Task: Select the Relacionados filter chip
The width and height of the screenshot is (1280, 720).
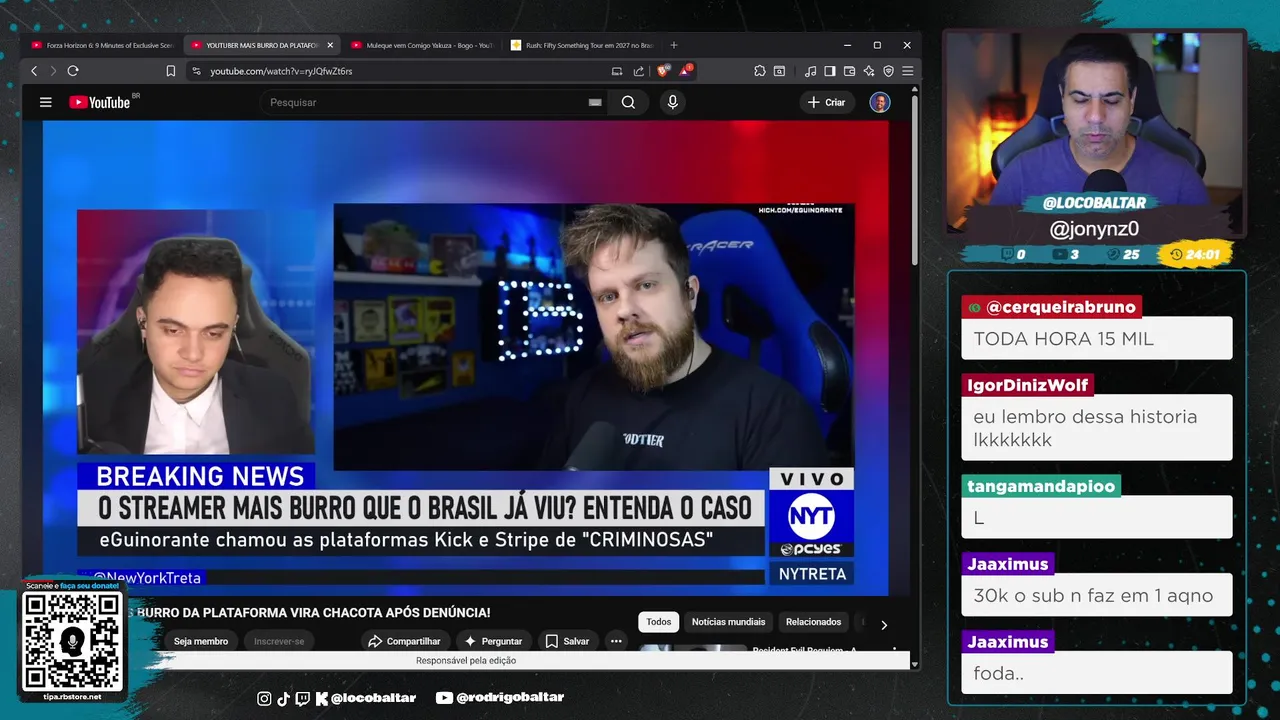Action: pos(813,622)
